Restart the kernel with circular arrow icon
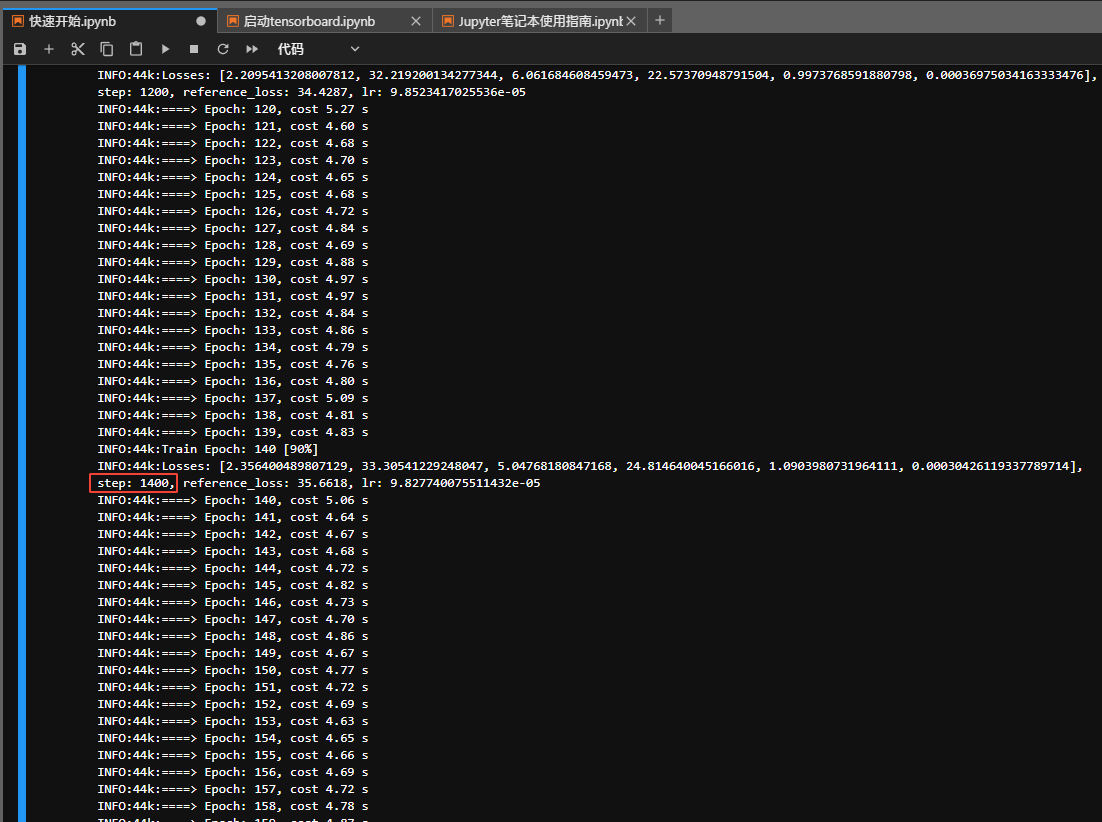This screenshot has height=822, width=1102. [223, 49]
